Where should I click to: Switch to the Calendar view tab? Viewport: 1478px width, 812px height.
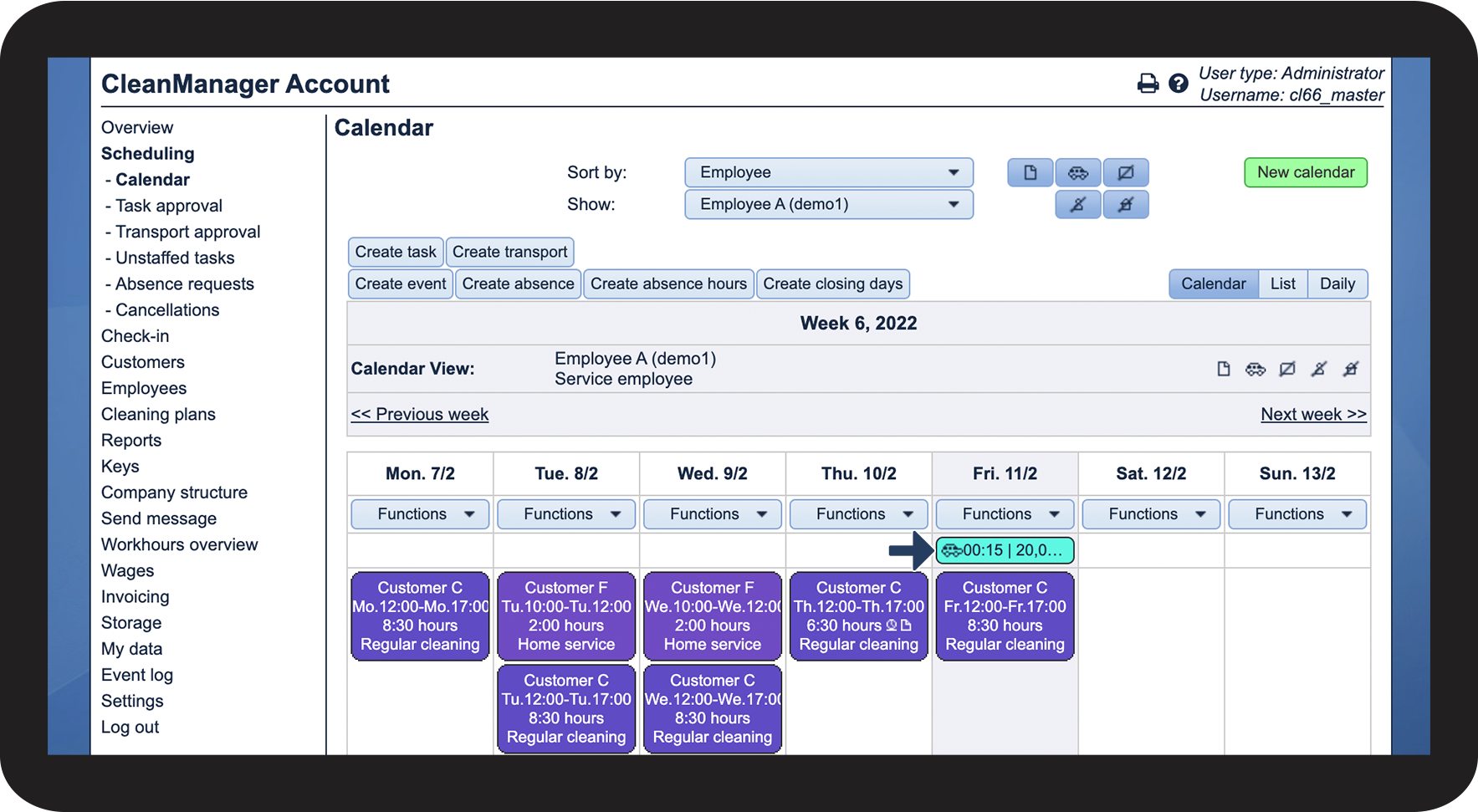pyautogui.click(x=1214, y=283)
